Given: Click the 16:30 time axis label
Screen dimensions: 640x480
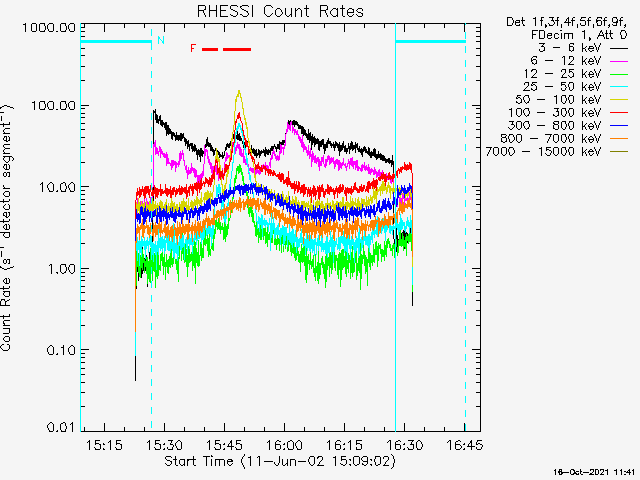Looking at the screenshot, I should click(405, 445).
